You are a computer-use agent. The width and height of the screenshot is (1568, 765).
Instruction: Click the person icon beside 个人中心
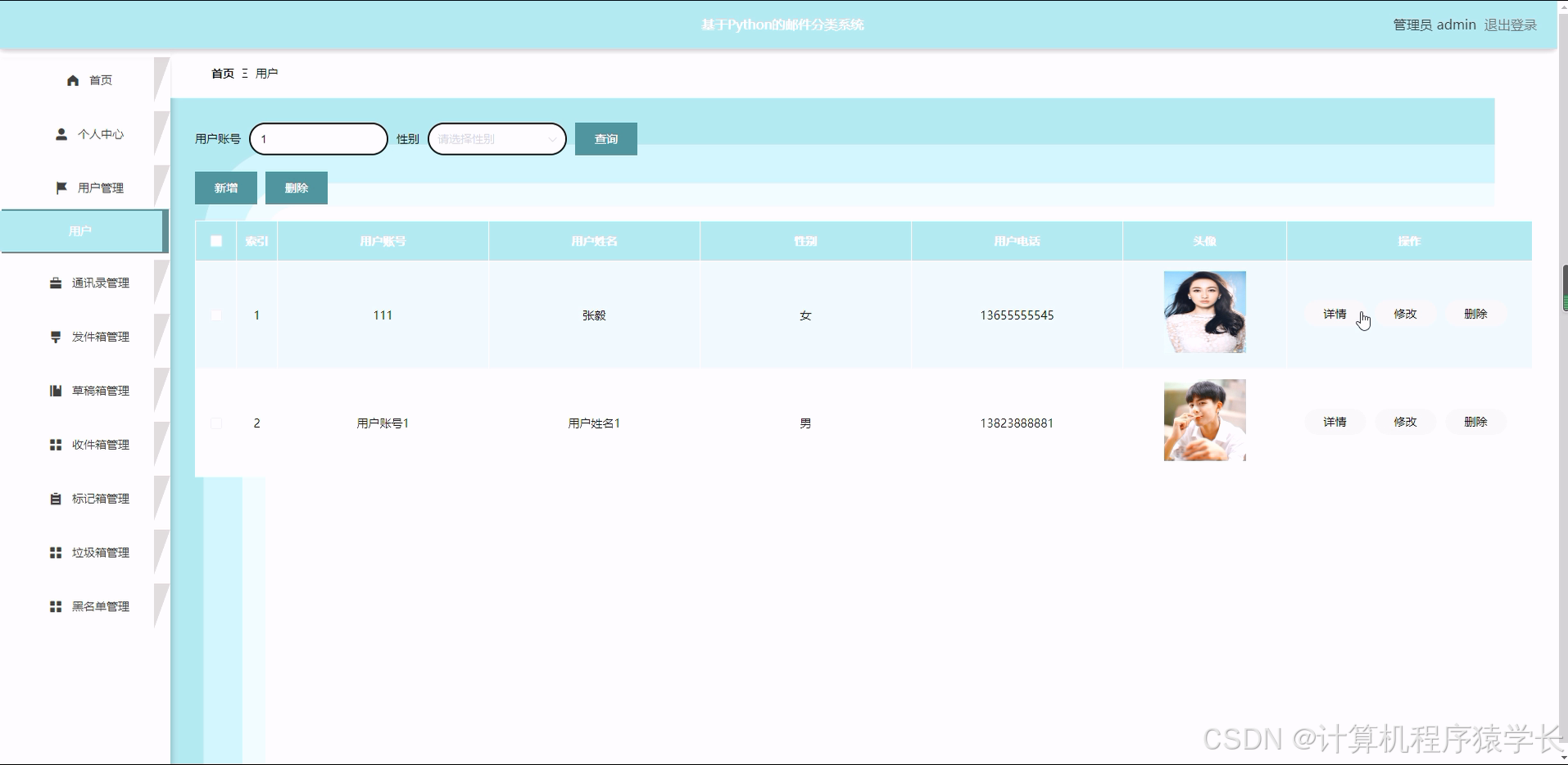pos(61,134)
